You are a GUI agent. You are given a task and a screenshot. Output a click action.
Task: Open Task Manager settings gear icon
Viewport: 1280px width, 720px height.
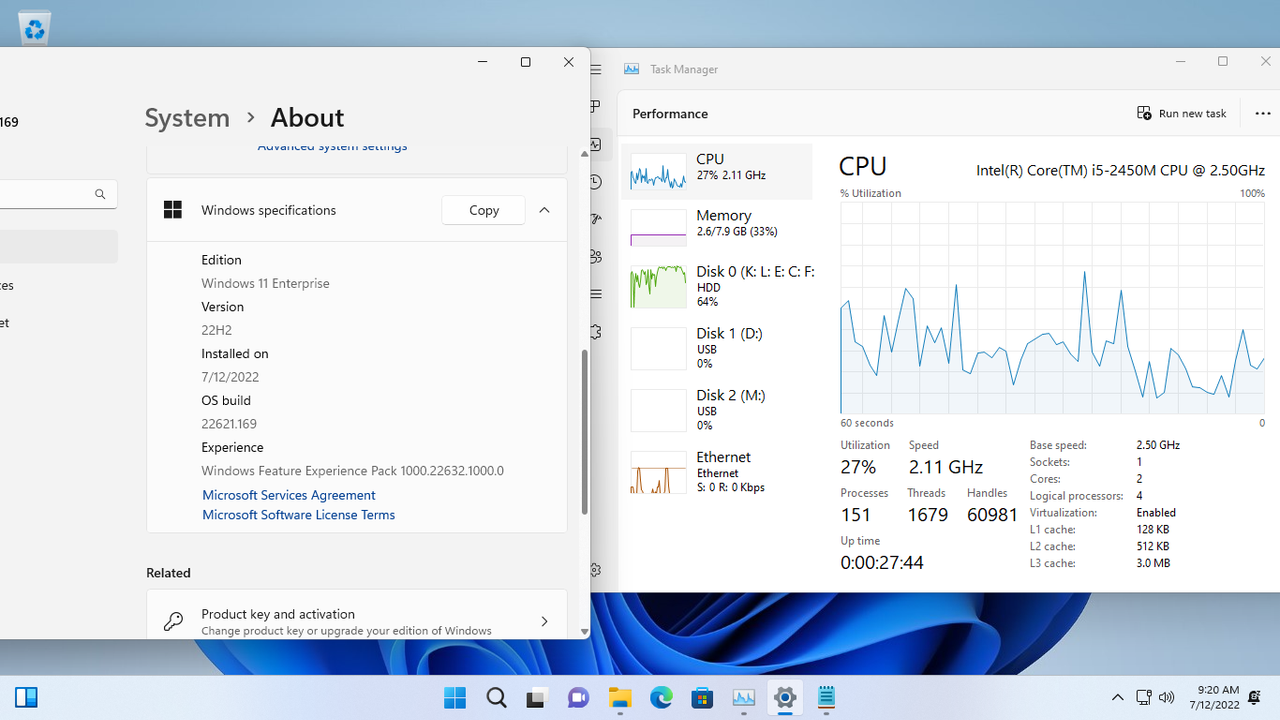pyautogui.click(x=596, y=570)
